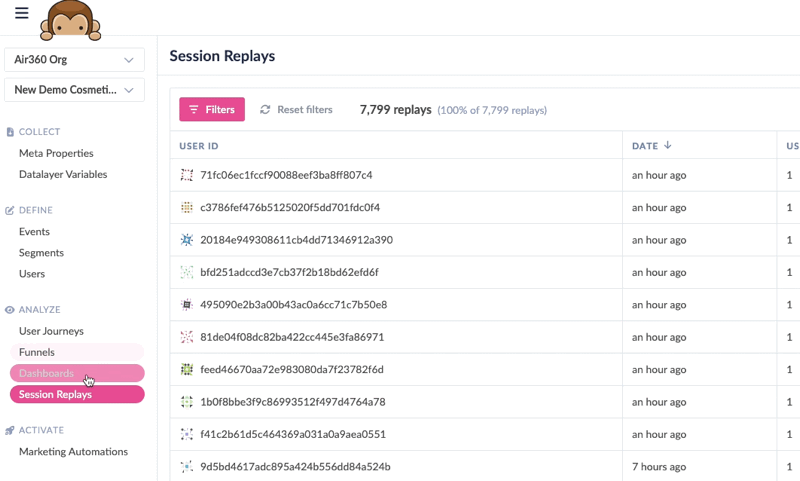Click identicon of user 71fc06ec1fccf90088eef3ba8ff807c4
The image size is (800, 481).
[x=187, y=175]
